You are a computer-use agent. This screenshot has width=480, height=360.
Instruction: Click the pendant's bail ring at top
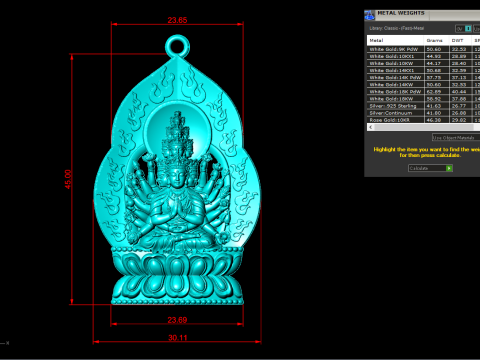tap(177, 46)
